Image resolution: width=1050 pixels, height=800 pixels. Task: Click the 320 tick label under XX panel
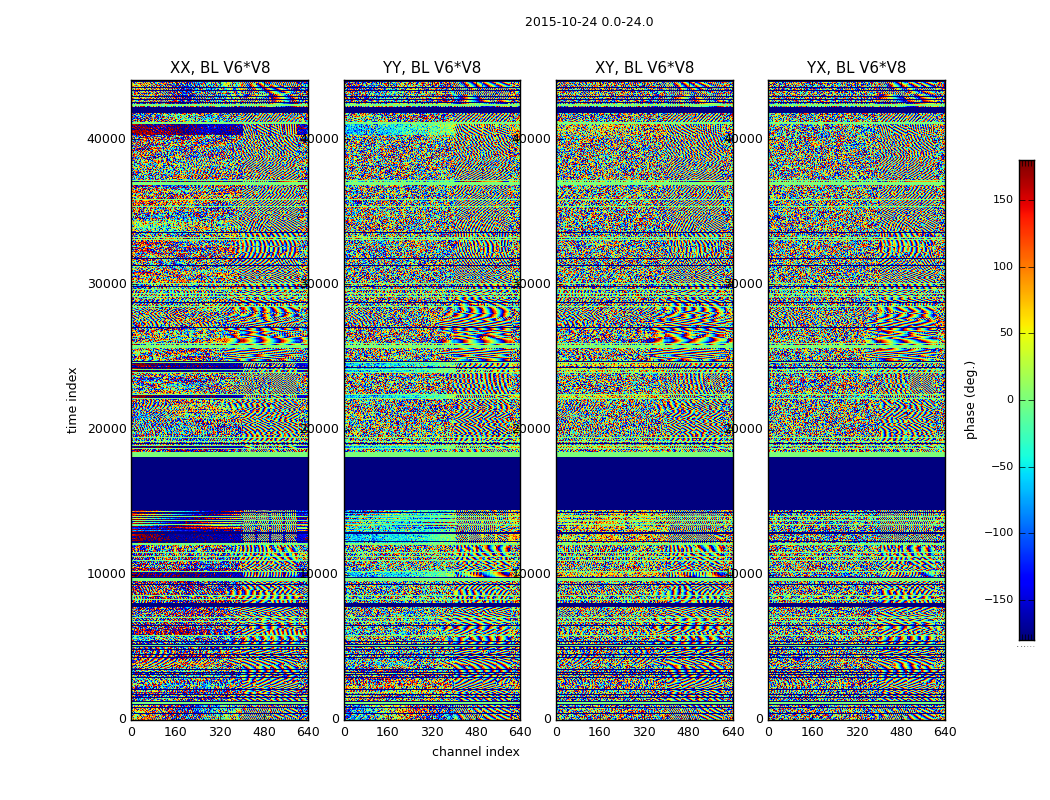[x=220, y=732]
